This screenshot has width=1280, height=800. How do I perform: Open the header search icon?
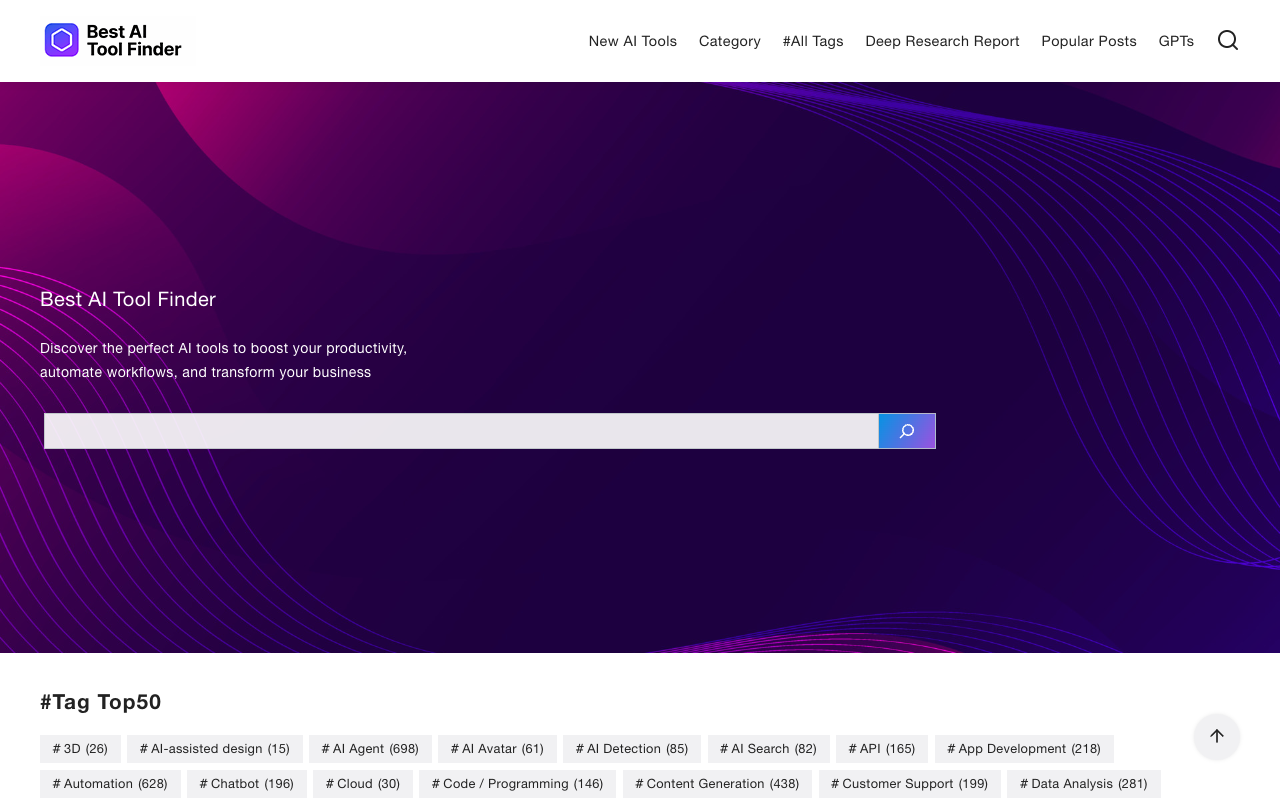click(x=1227, y=38)
